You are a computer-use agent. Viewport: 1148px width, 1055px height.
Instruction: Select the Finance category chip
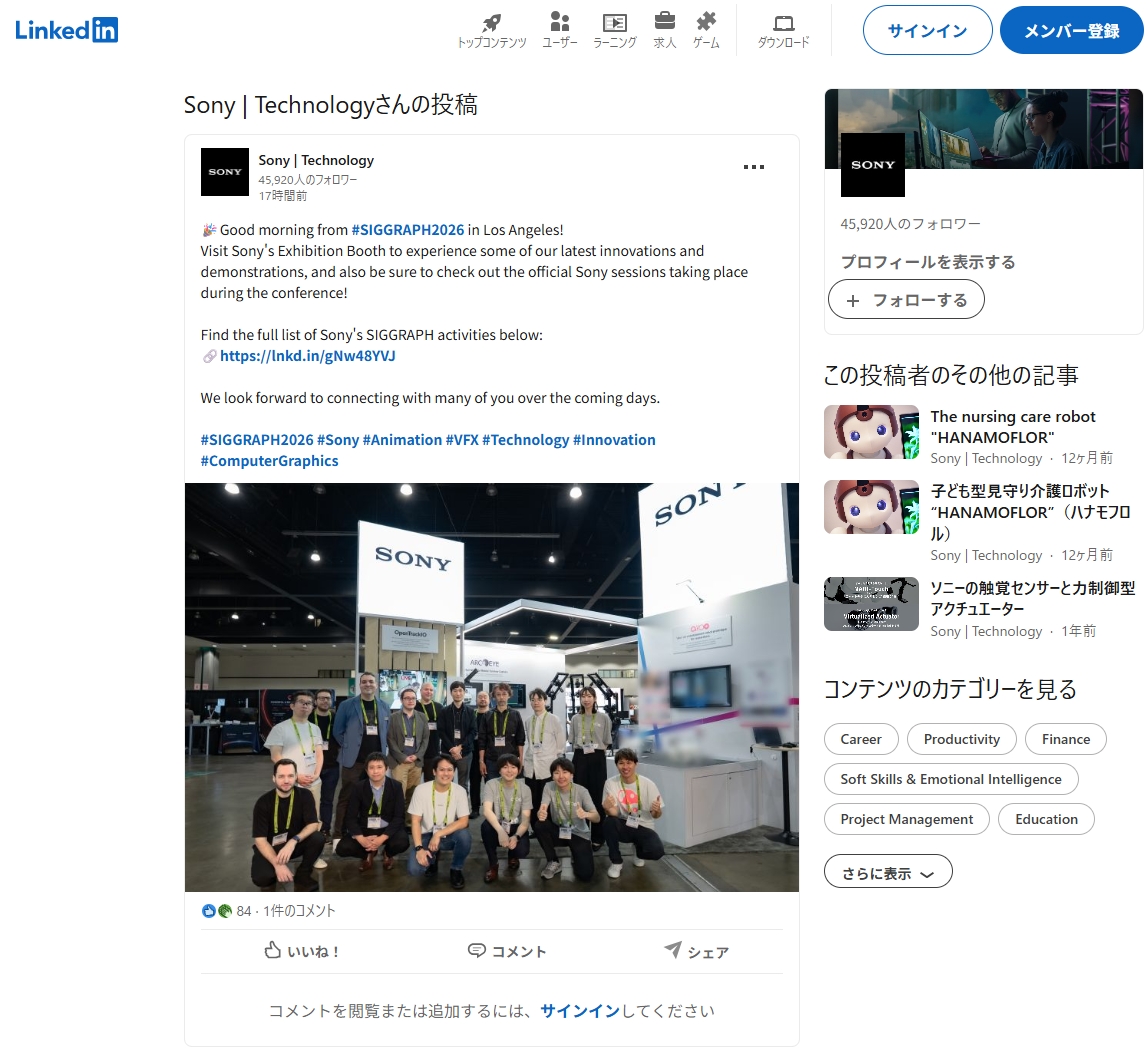click(1066, 739)
